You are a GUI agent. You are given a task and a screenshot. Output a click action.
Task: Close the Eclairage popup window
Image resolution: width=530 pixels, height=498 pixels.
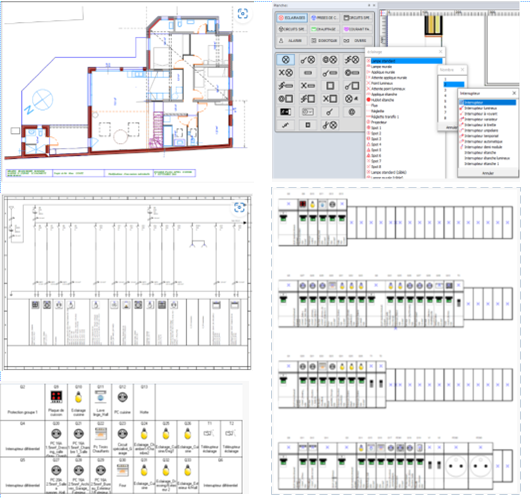click(440, 52)
